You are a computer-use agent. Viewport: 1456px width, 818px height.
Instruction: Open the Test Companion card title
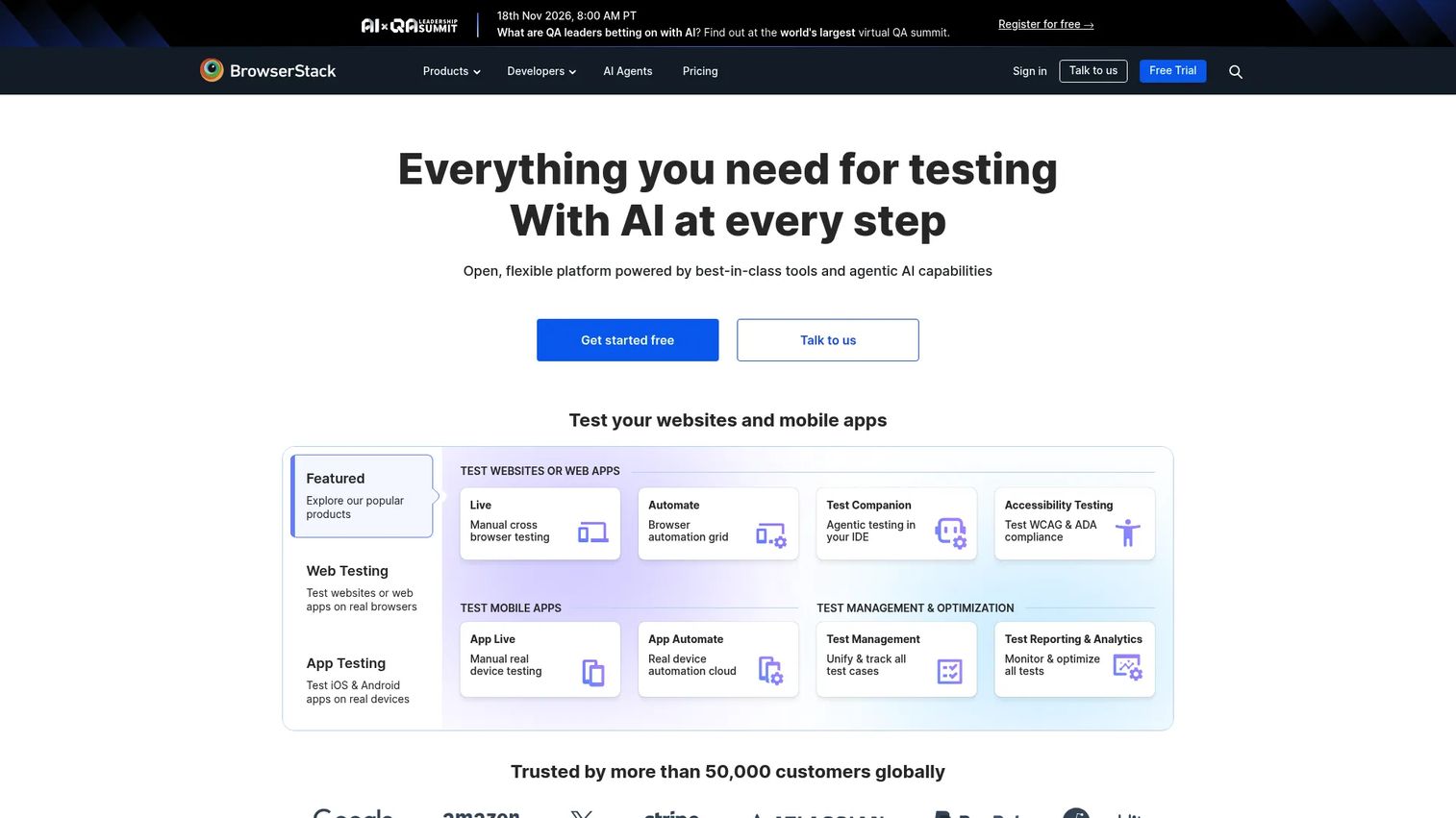[x=868, y=505]
